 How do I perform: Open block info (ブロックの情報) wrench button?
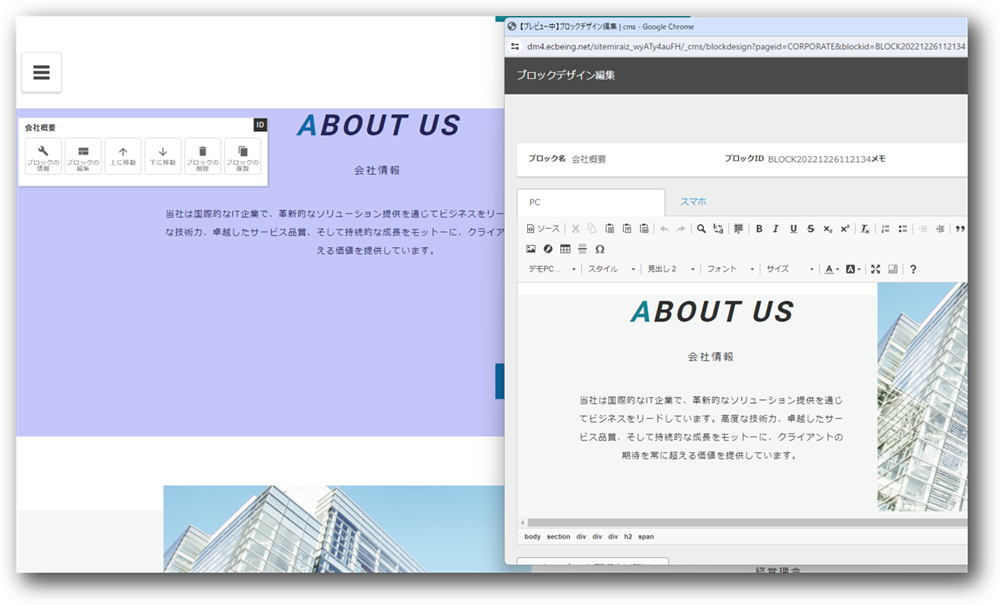43,156
